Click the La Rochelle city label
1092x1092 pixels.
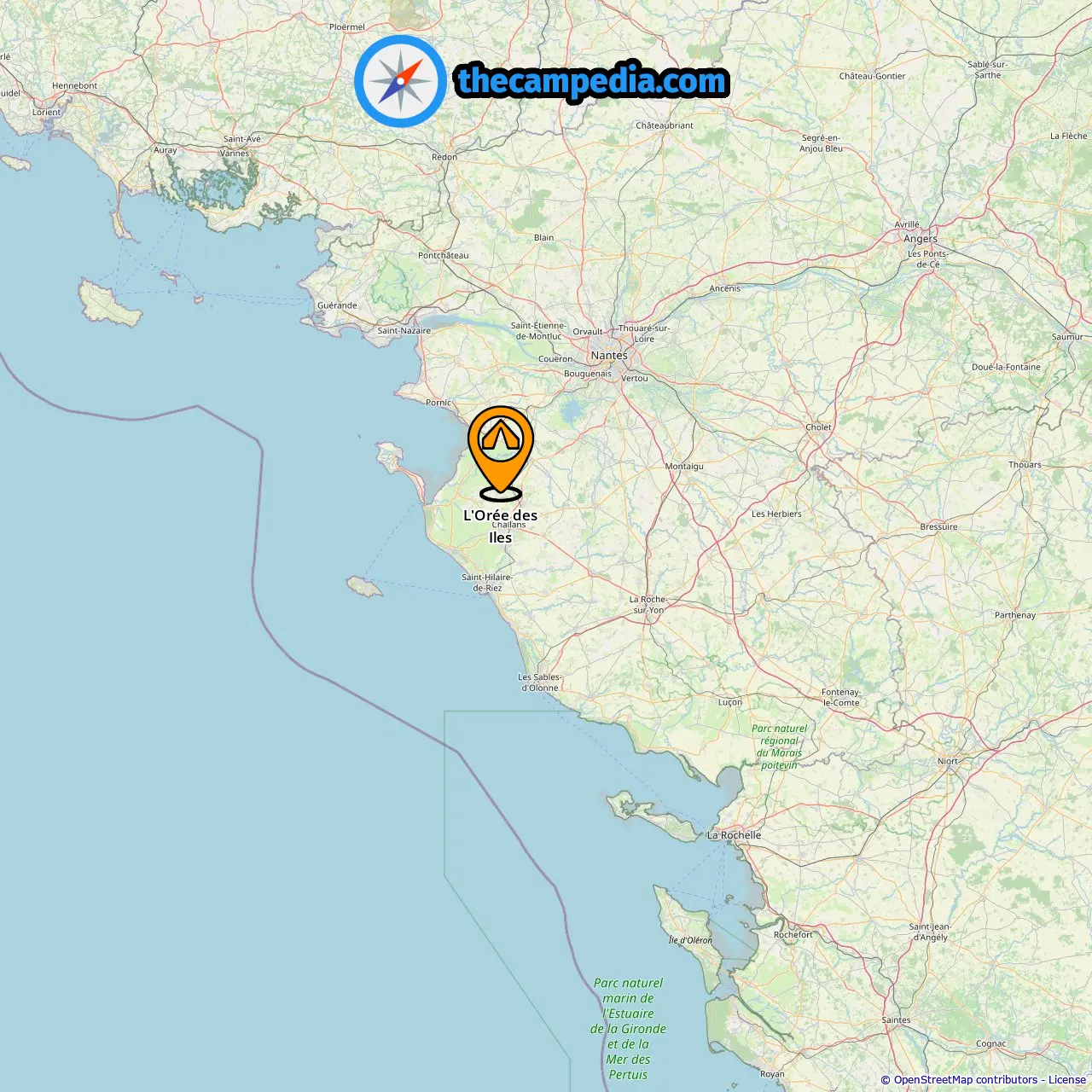tap(734, 835)
